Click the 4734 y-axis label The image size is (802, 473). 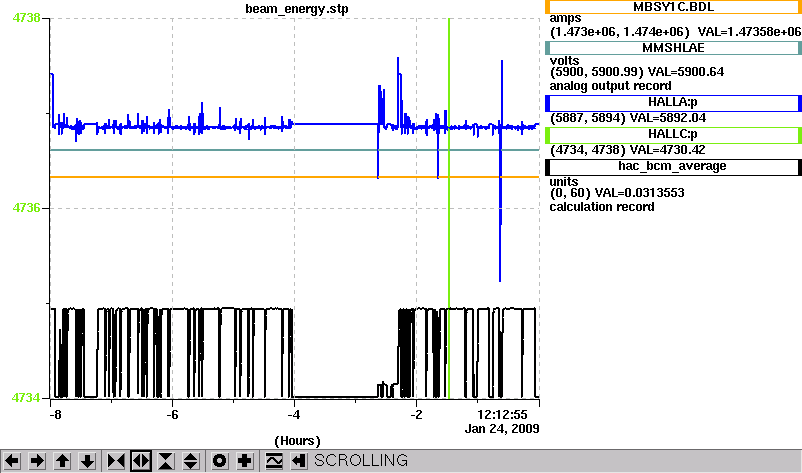coord(27,397)
